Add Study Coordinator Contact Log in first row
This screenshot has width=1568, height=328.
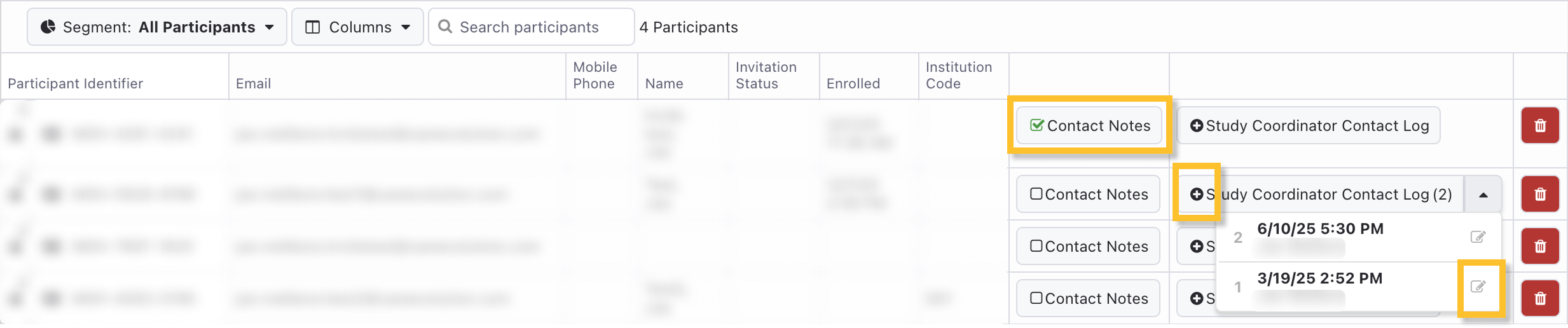1308,125
